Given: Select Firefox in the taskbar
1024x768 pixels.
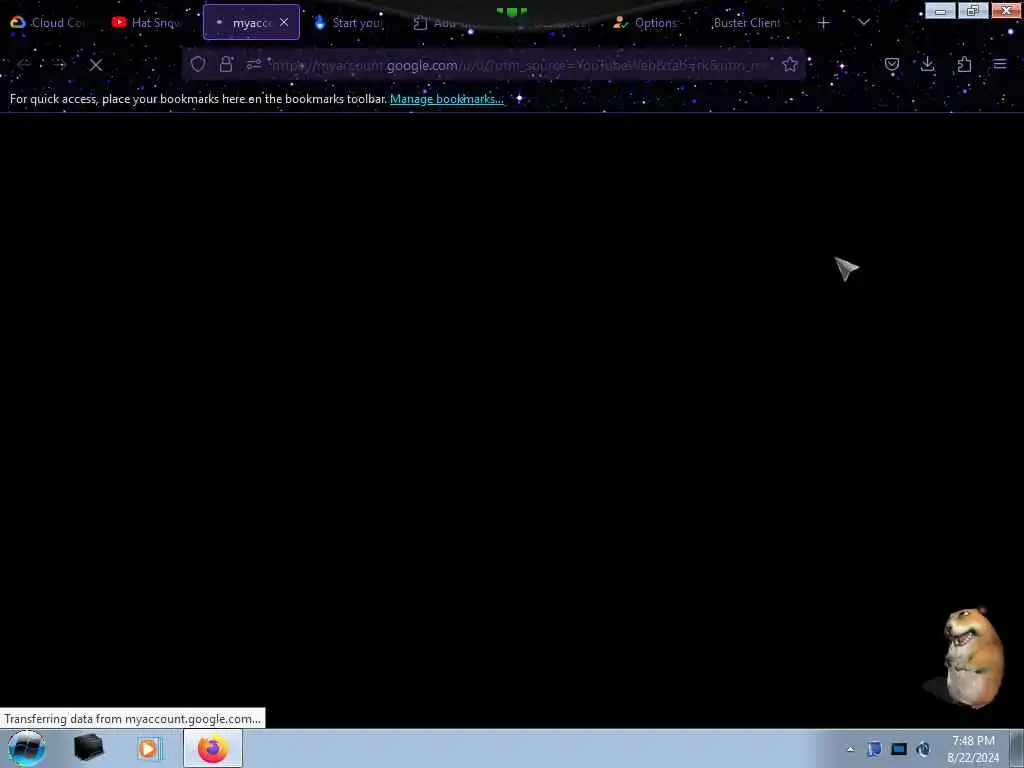Looking at the screenshot, I should click(213, 748).
